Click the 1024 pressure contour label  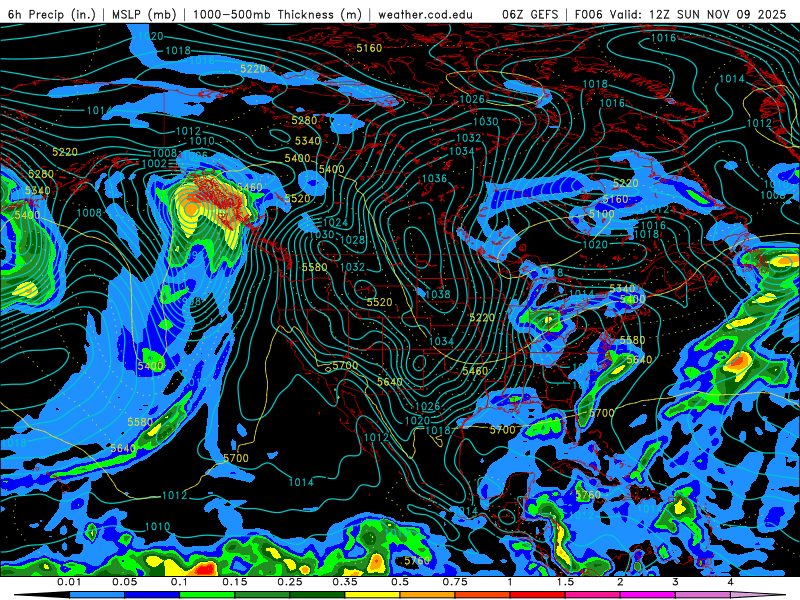pyautogui.click(x=335, y=222)
